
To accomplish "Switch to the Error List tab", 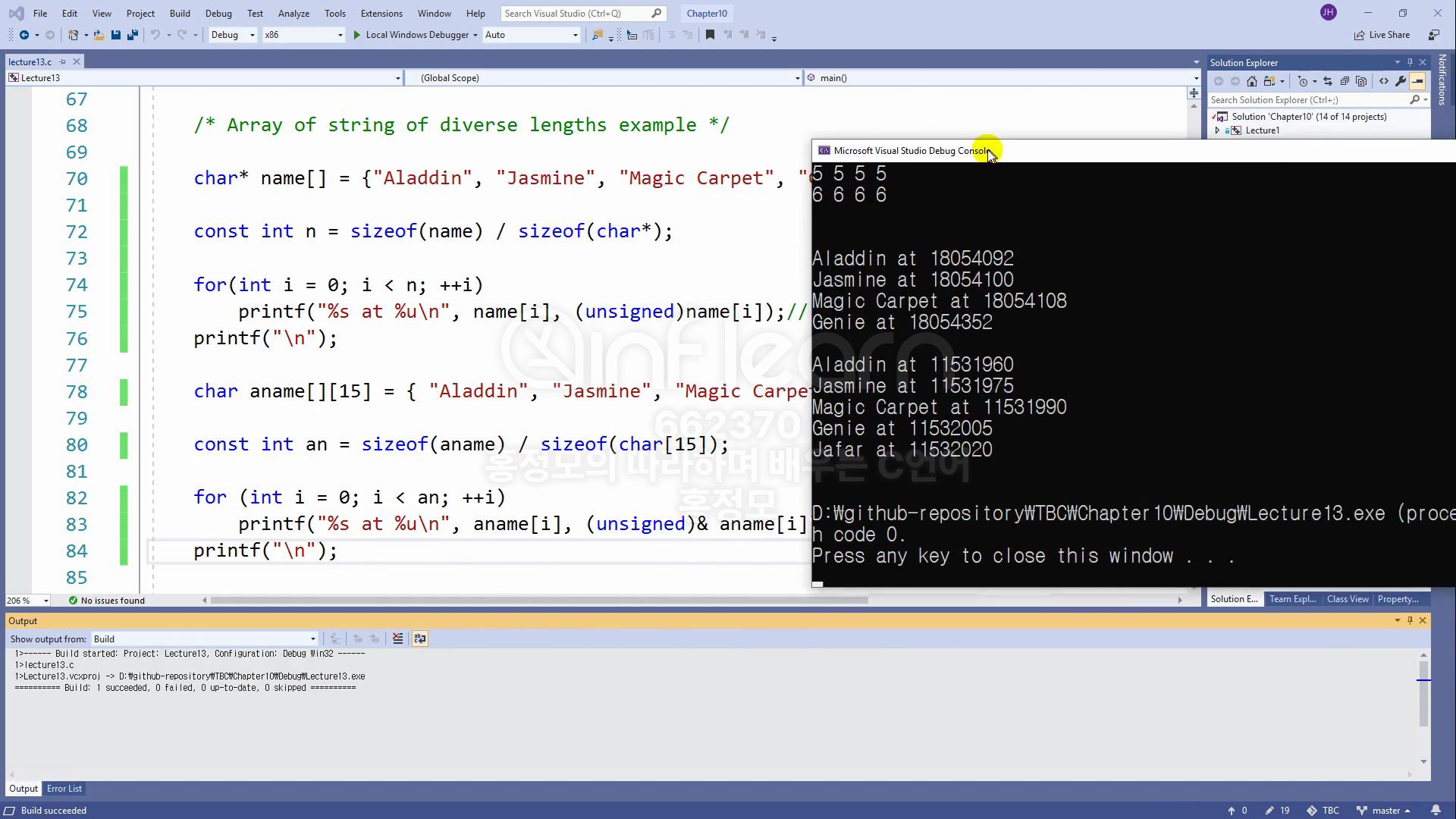I will point(64,789).
